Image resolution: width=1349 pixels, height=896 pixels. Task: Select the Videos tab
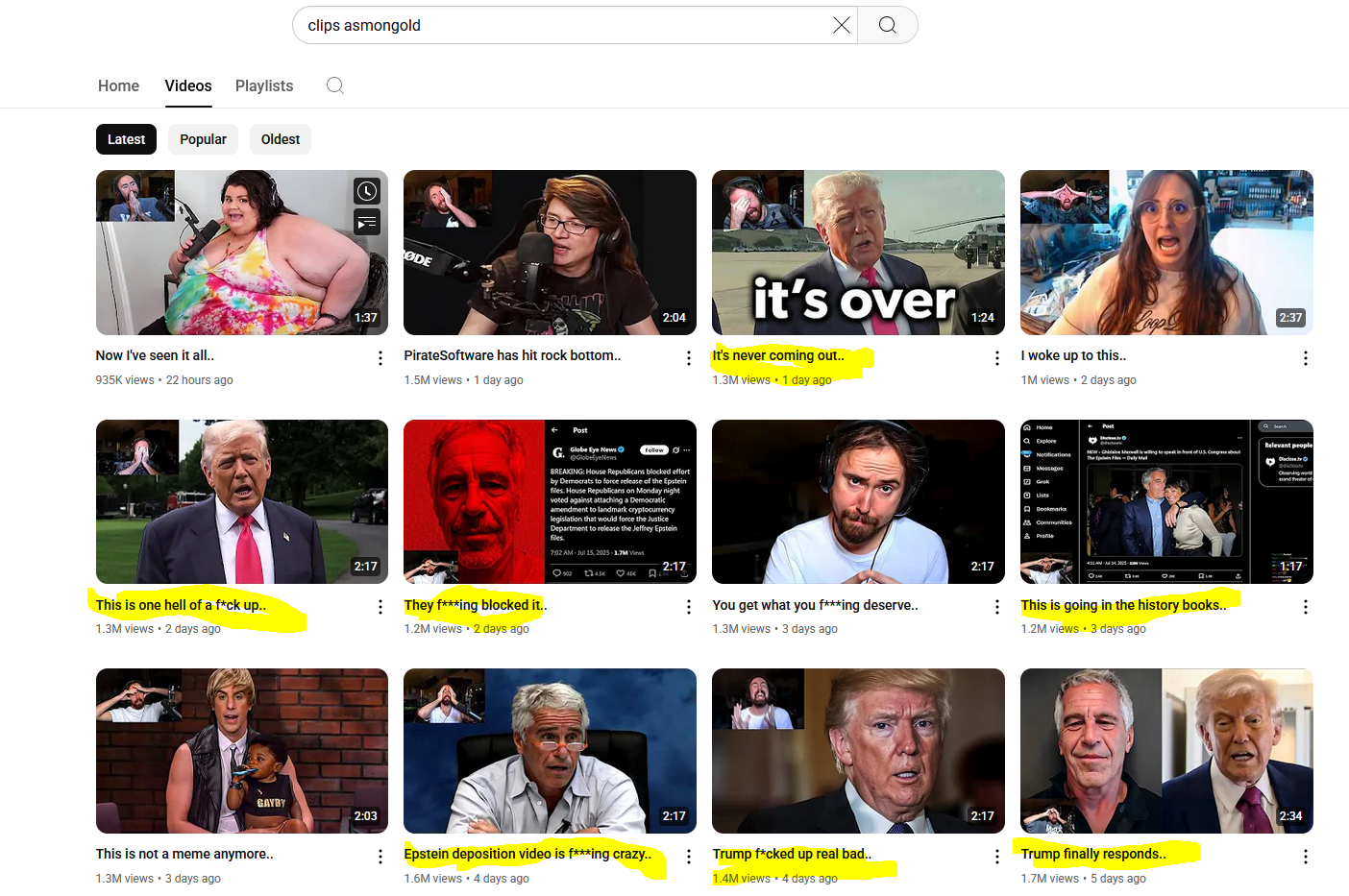pyautogui.click(x=188, y=85)
